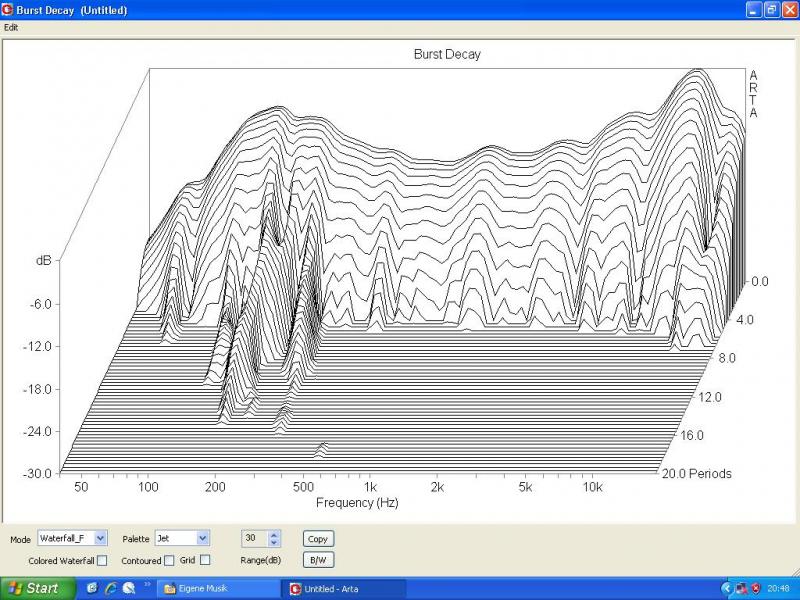Image resolution: width=800 pixels, height=600 pixels.
Task: Enable the Colored Waterfall checkbox
Action: [102, 561]
